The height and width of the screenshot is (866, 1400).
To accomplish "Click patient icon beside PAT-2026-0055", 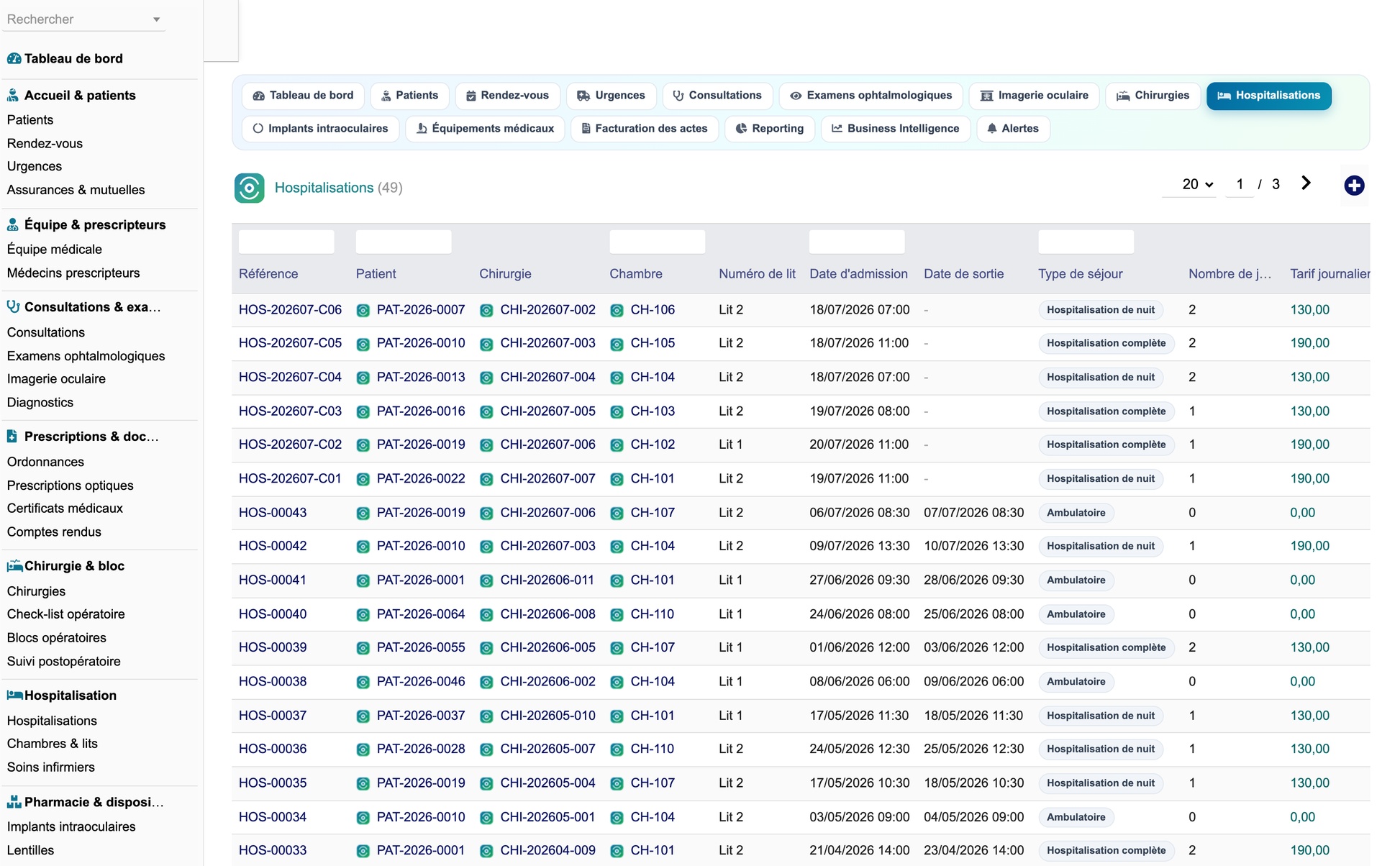I will coord(363,649).
